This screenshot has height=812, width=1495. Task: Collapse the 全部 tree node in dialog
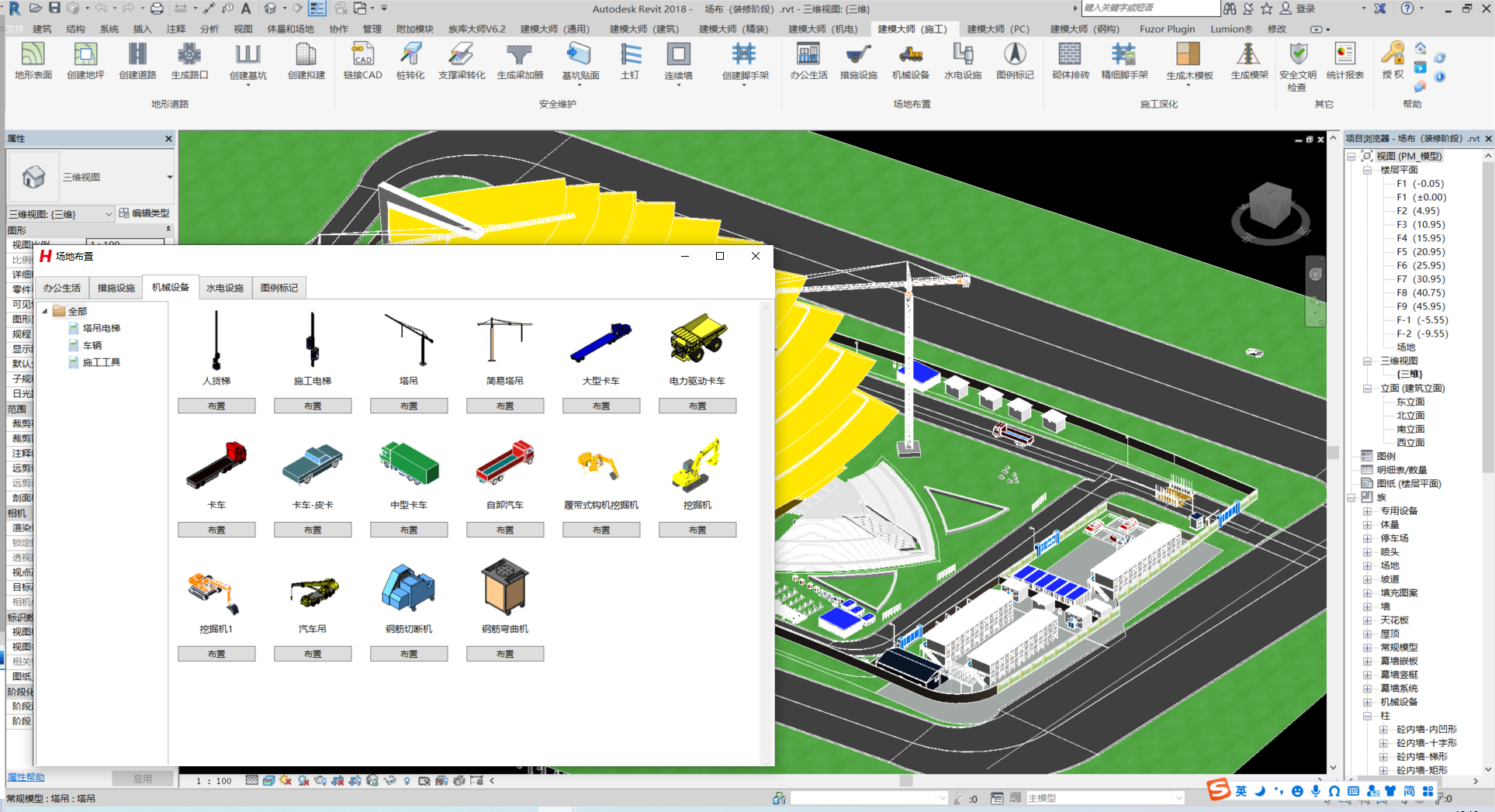45,311
